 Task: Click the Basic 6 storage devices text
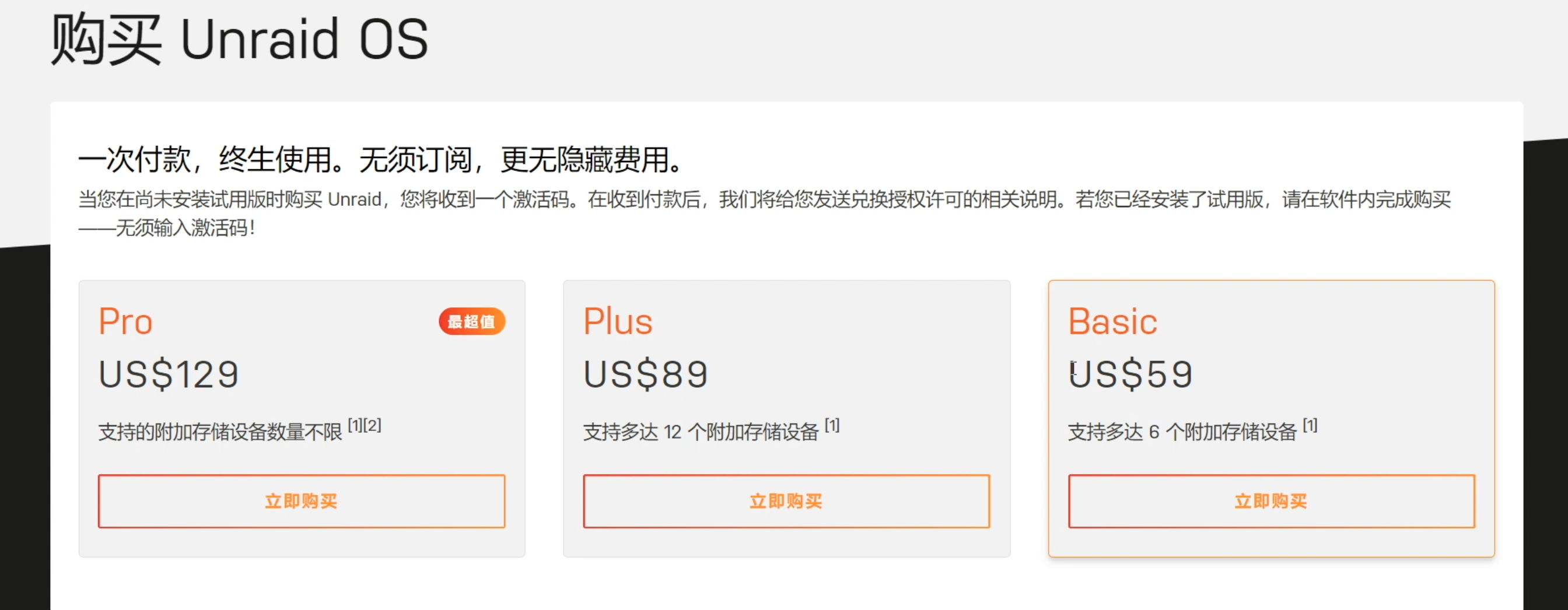click(x=1181, y=432)
